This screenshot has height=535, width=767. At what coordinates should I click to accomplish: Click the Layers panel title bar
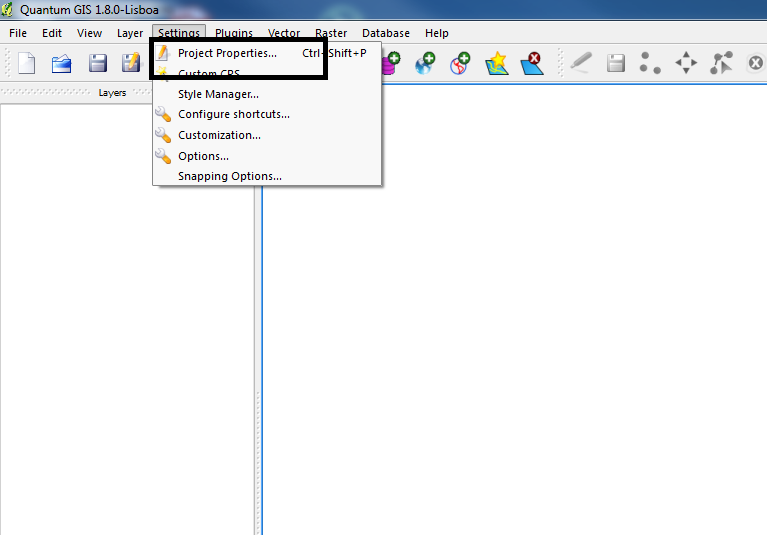tap(112, 93)
